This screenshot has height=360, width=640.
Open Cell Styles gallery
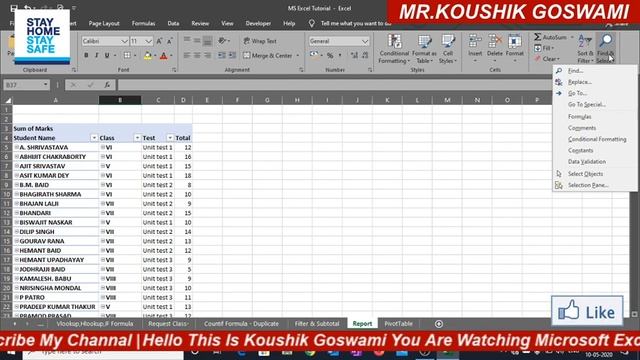(x=448, y=49)
